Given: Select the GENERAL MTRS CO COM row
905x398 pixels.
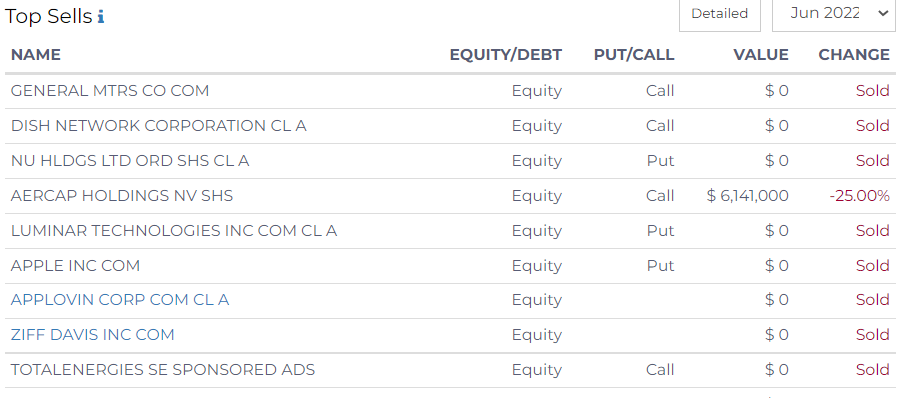Looking at the screenshot, I should coord(450,91).
